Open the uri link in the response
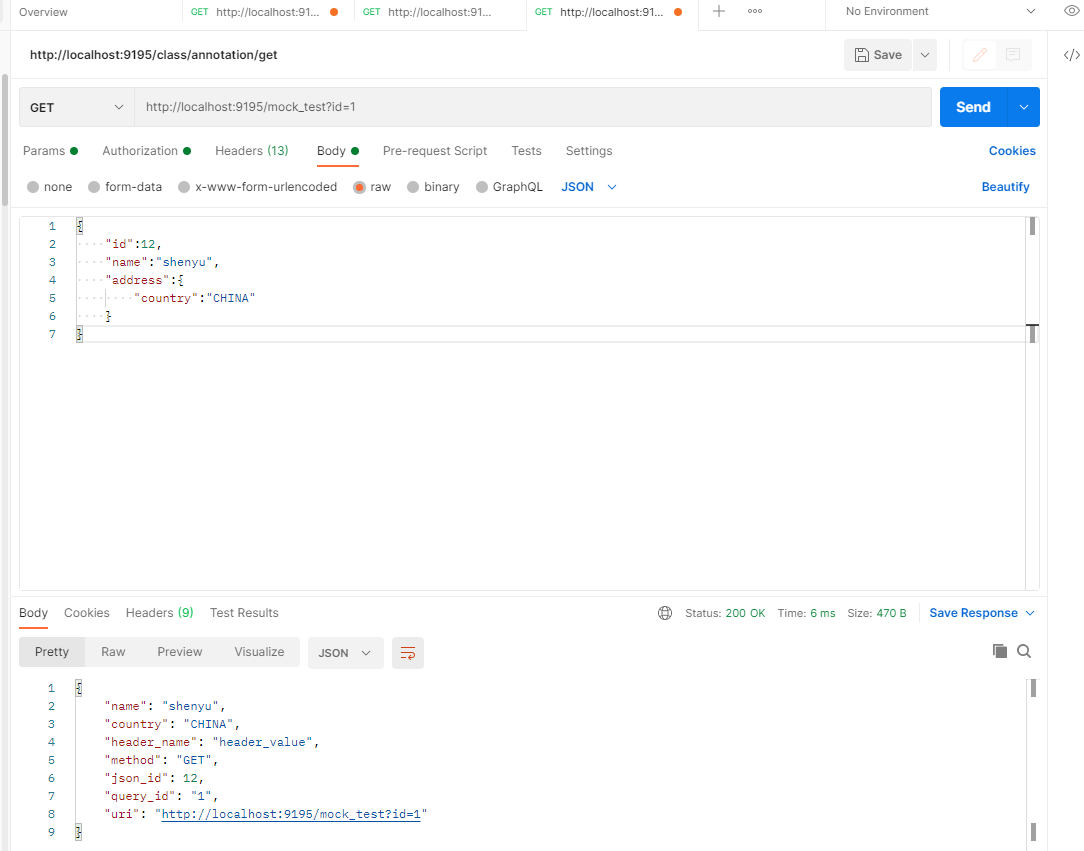 pyautogui.click(x=291, y=814)
